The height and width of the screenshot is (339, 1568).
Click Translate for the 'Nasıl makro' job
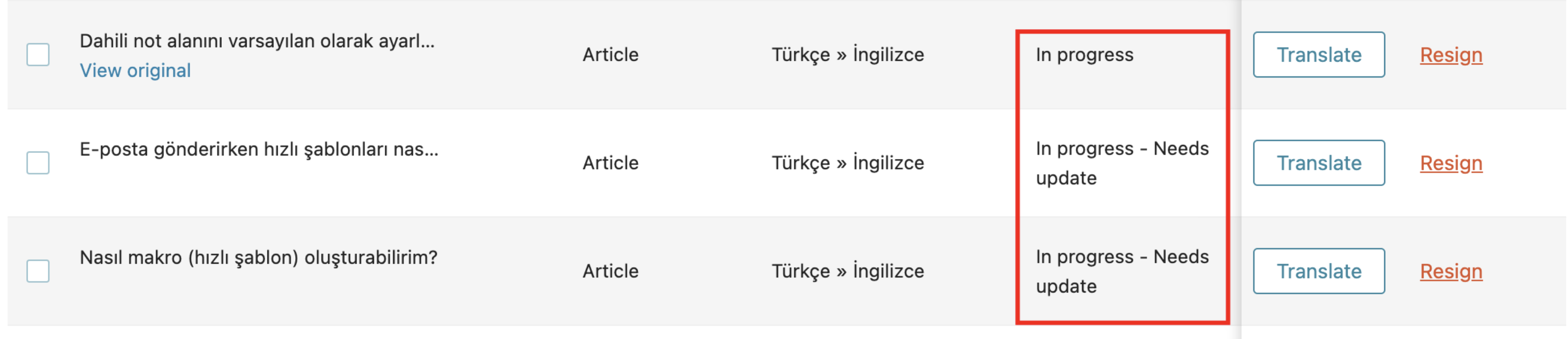(1319, 271)
